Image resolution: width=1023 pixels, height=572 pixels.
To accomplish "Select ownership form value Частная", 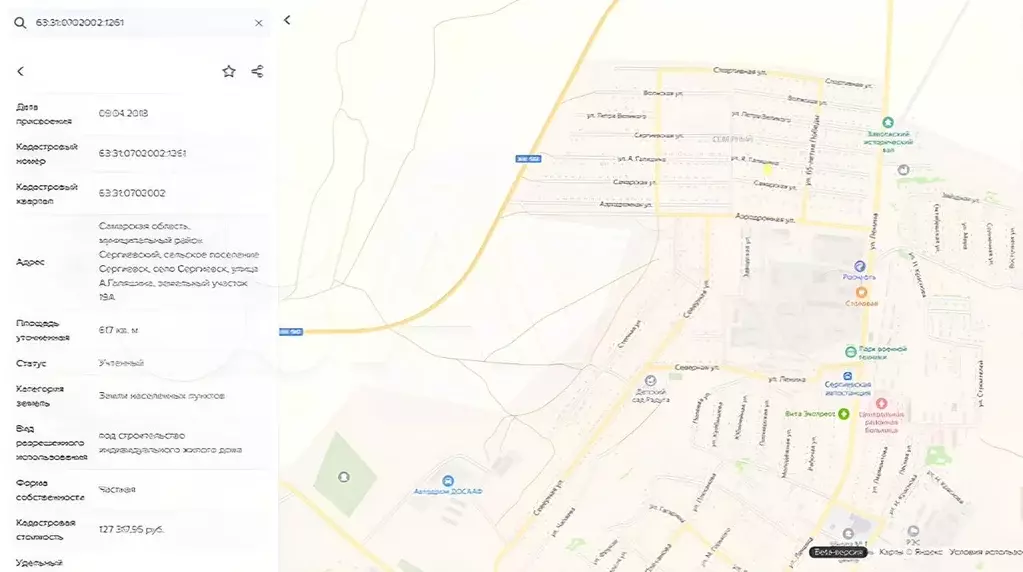I will tap(117, 489).
